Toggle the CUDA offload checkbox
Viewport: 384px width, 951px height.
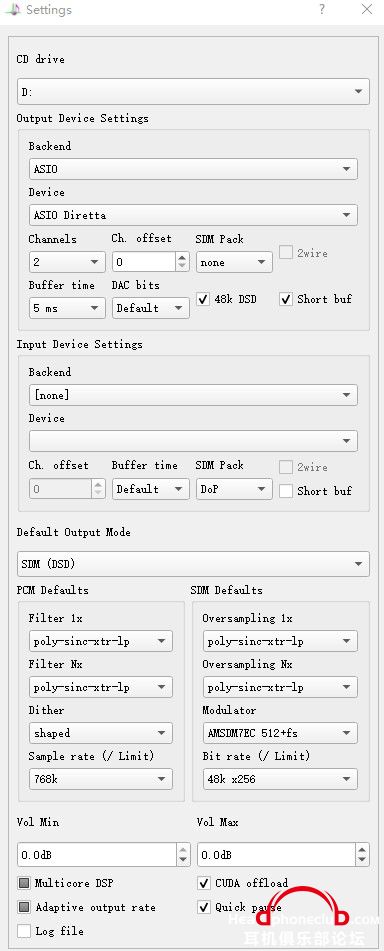pyautogui.click(x=204, y=883)
